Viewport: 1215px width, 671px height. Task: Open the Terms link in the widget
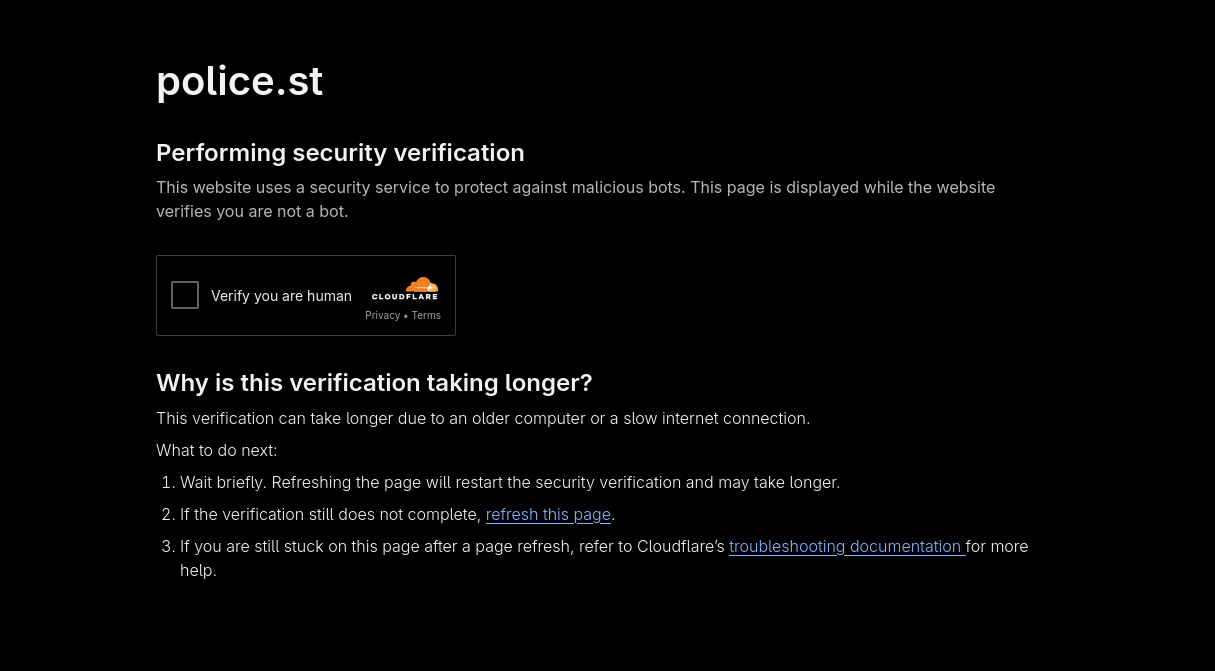pyautogui.click(x=426, y=315)
